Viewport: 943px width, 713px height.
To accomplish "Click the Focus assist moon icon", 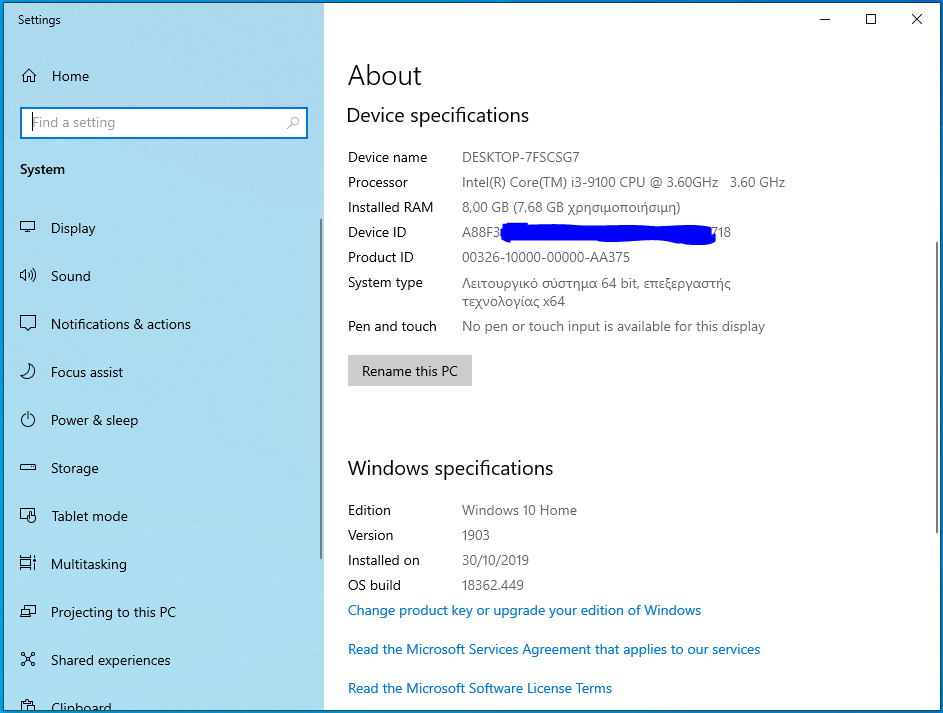I will pos(28,372).
